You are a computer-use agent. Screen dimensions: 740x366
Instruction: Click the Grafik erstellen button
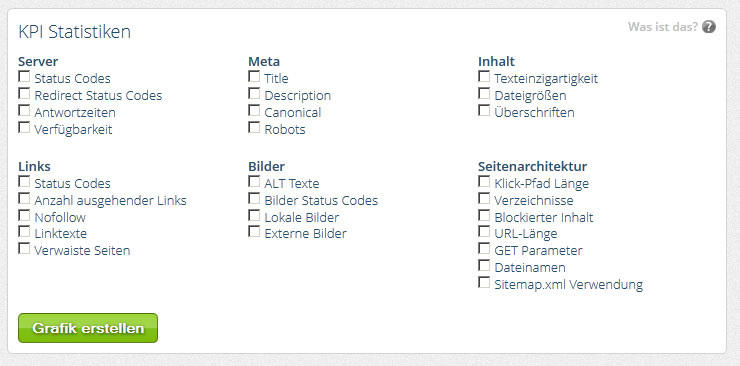click(88, 328)
